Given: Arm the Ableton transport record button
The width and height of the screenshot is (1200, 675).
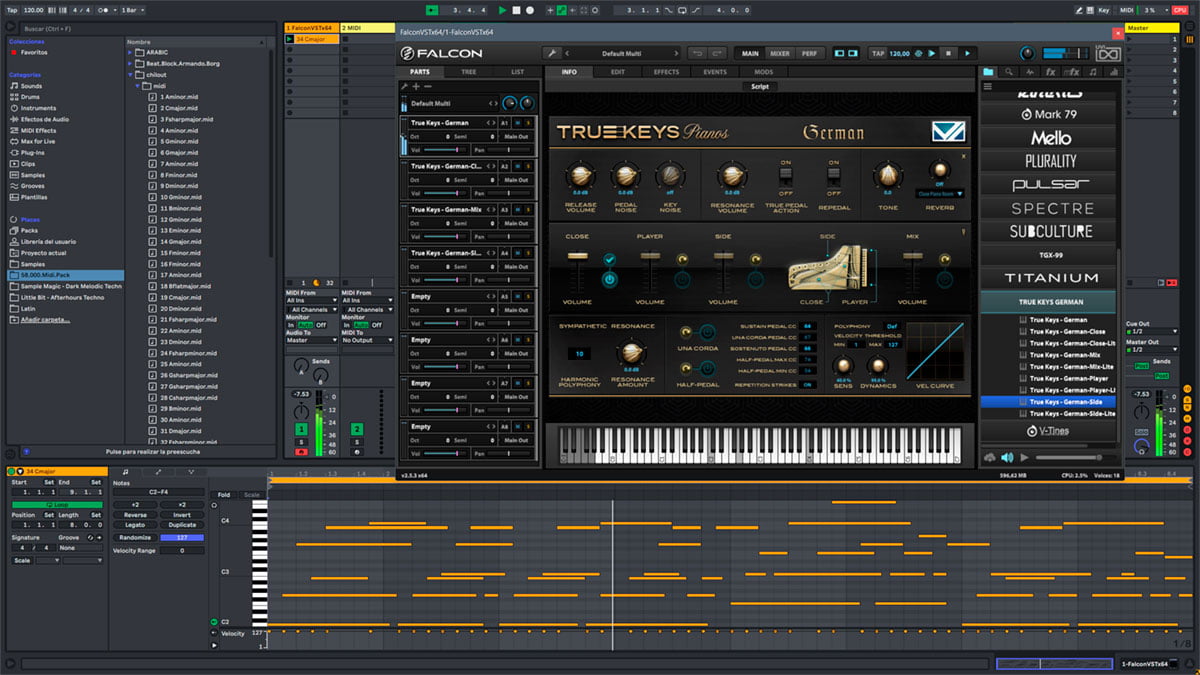Looking at the screenshot, I should tap(529, 10).
